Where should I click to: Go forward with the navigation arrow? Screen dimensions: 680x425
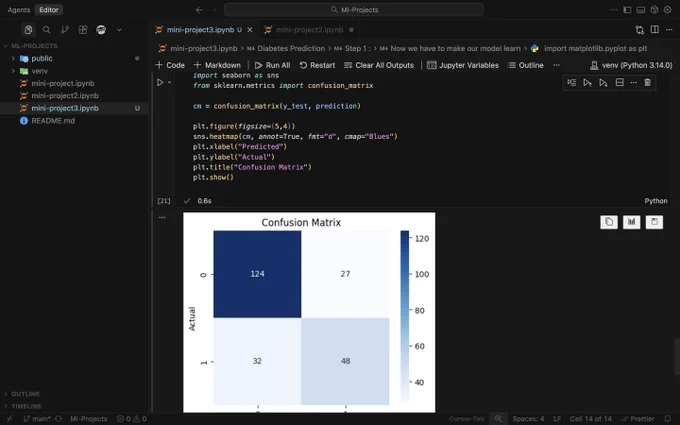coord(213,10)
